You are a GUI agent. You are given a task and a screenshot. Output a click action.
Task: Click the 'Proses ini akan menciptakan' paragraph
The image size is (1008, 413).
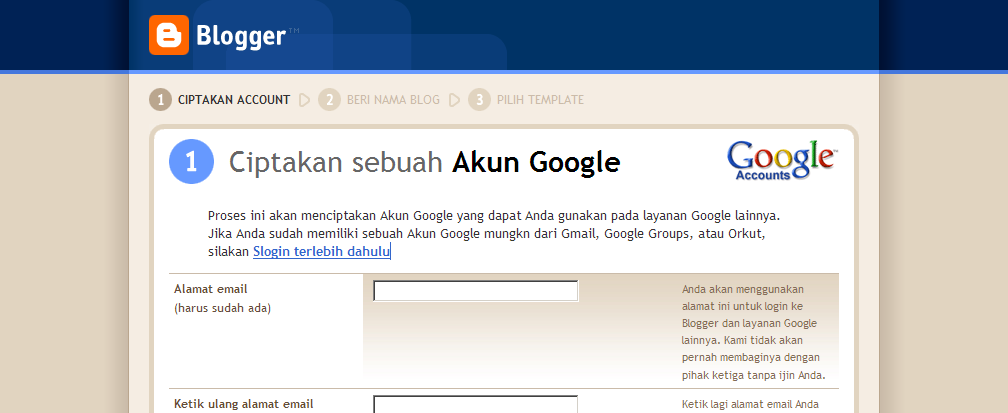[494, 233]
